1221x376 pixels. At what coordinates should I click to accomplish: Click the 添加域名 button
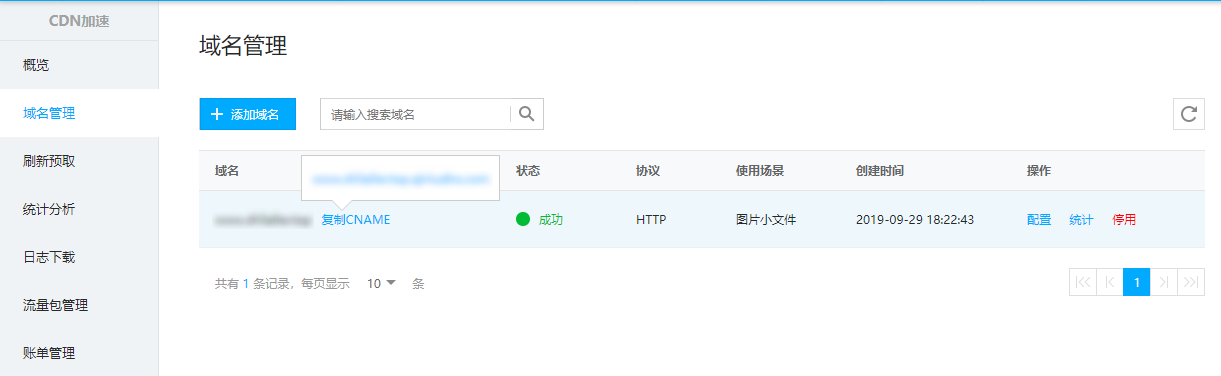click(x=248, y=114)
